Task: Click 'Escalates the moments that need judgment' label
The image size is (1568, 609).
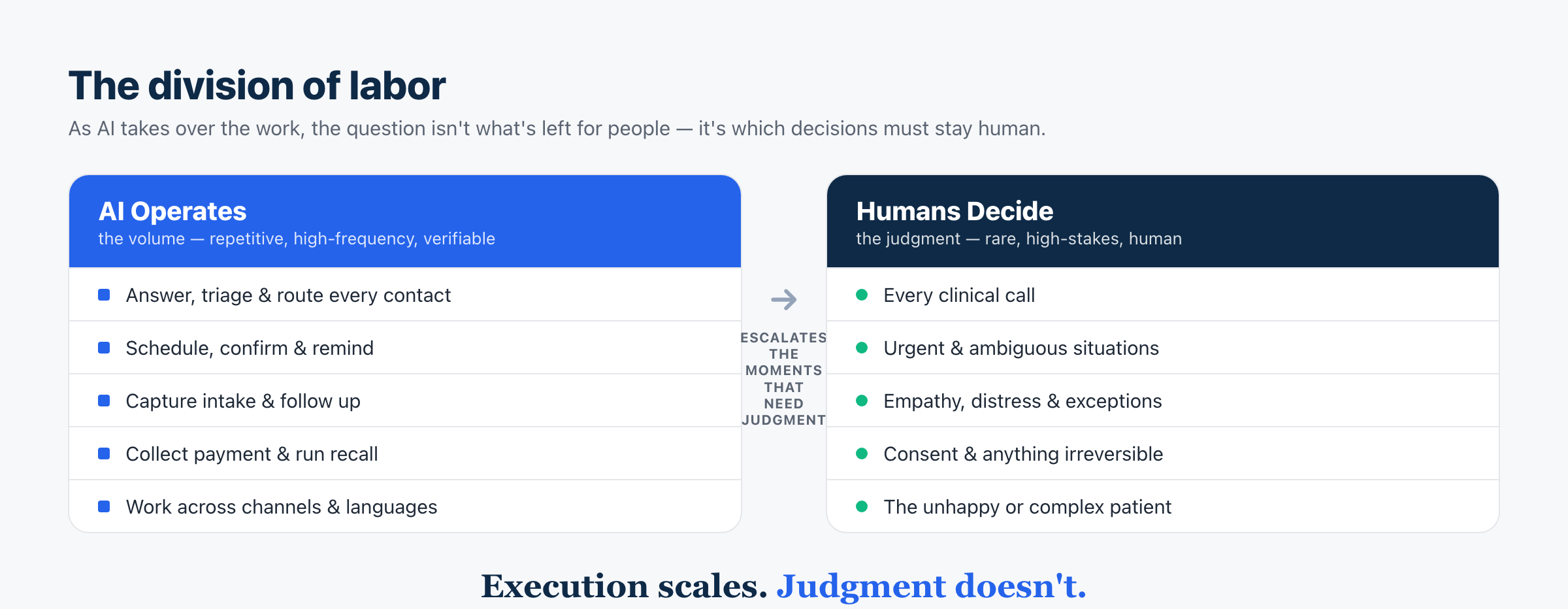Action: click(x=783, y=379)
